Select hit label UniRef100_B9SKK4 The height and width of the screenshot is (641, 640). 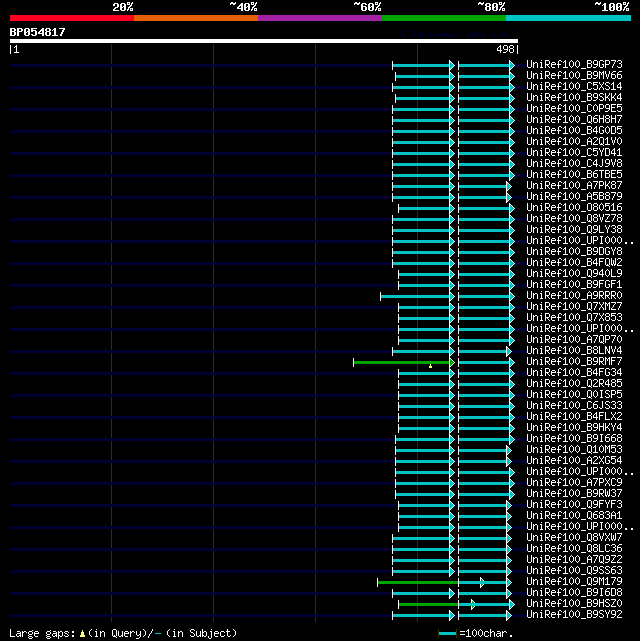(574, 98)
